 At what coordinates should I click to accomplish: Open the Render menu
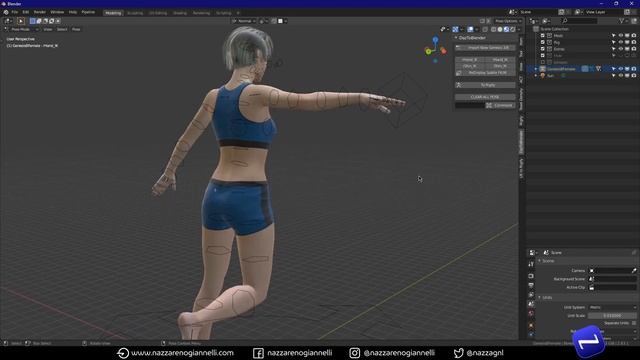click(x=40, y=12)
